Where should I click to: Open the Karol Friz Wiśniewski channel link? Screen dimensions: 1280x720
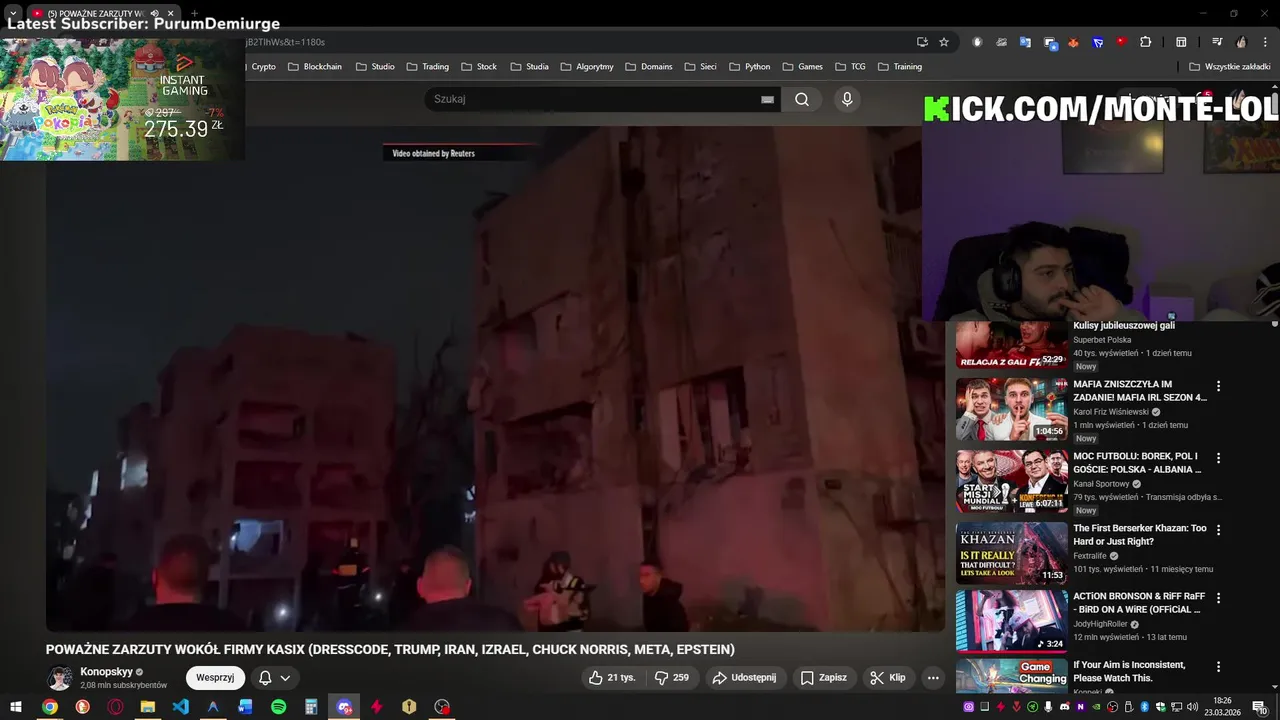click(x=1111, y=412)
